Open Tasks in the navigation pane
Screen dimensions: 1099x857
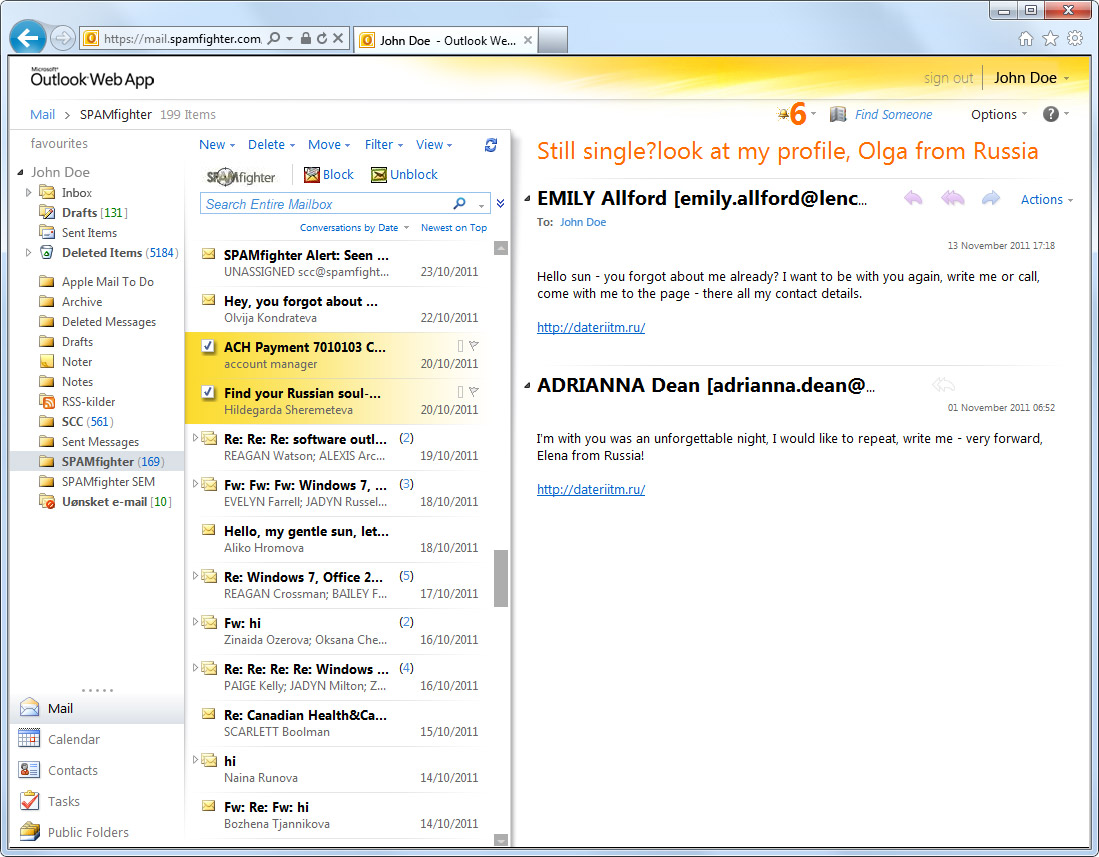(x=64, y=801)
